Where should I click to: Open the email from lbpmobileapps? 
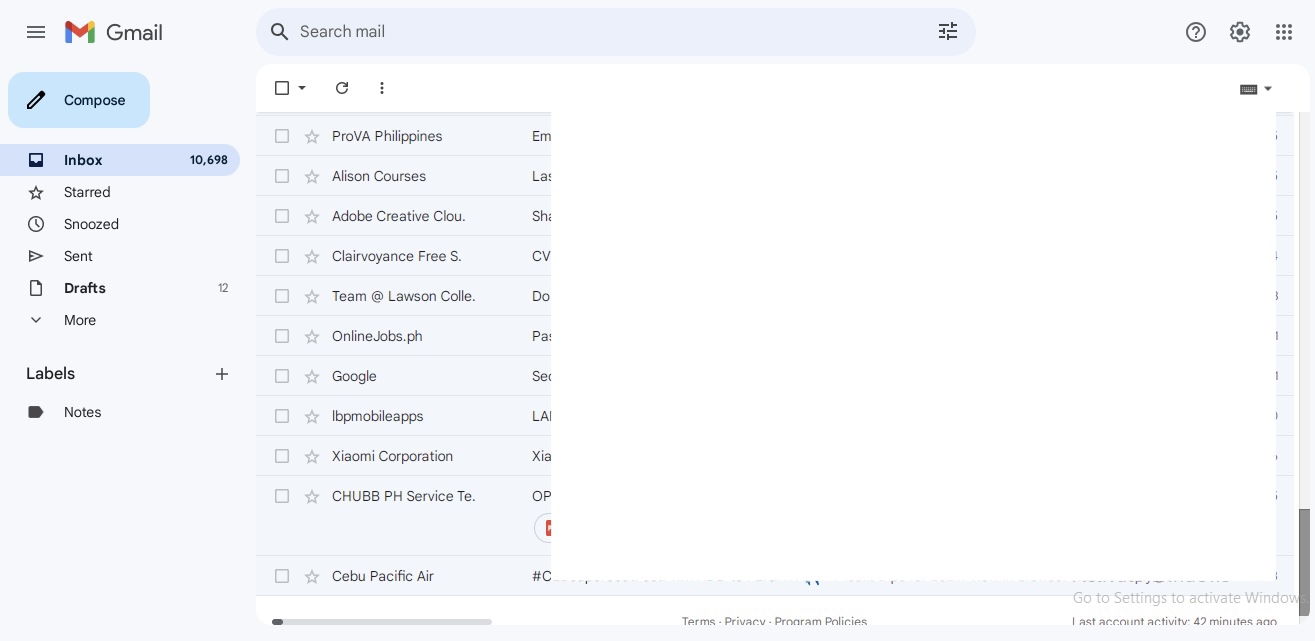coord(775,416)
